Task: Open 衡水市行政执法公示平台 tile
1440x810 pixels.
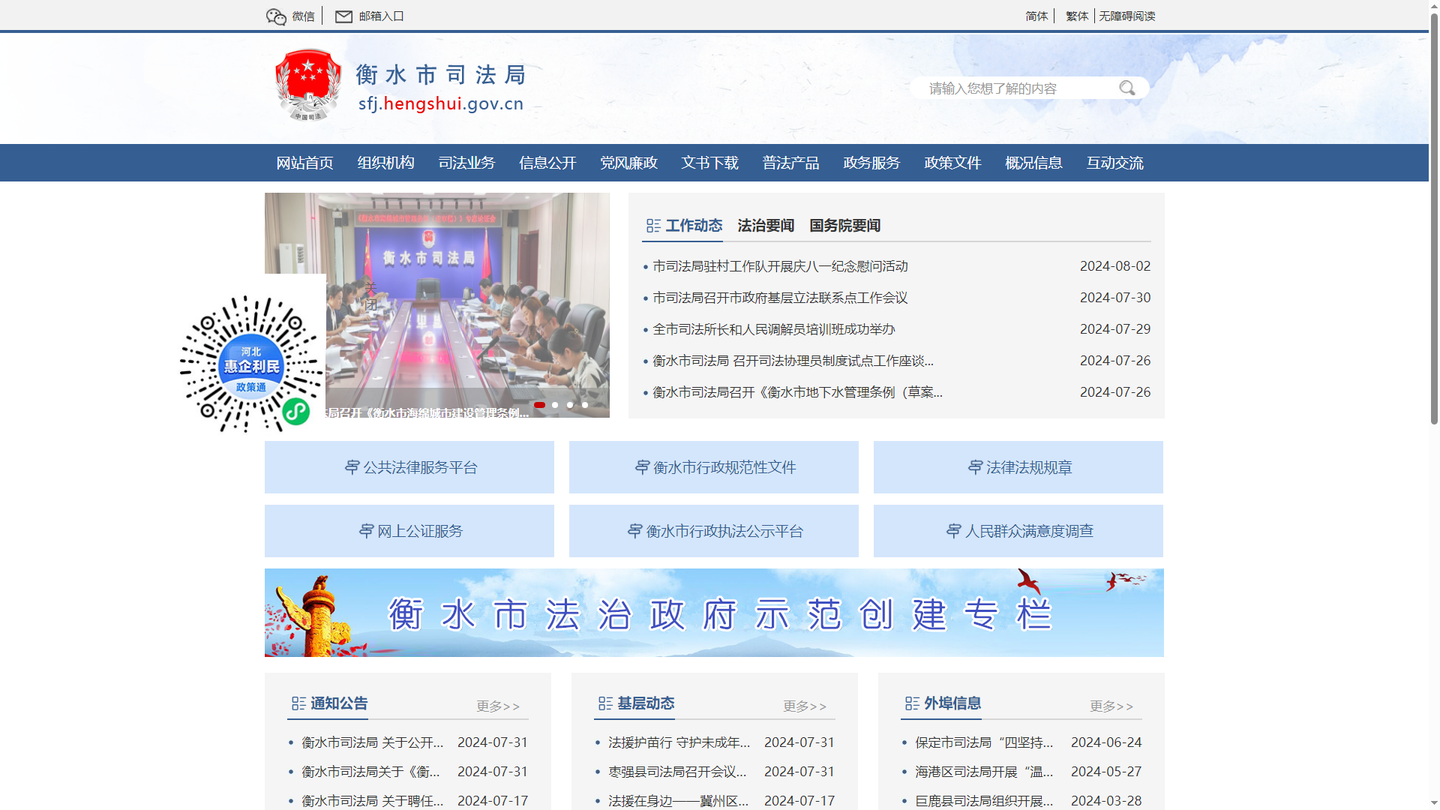Action: coord(714,531)
